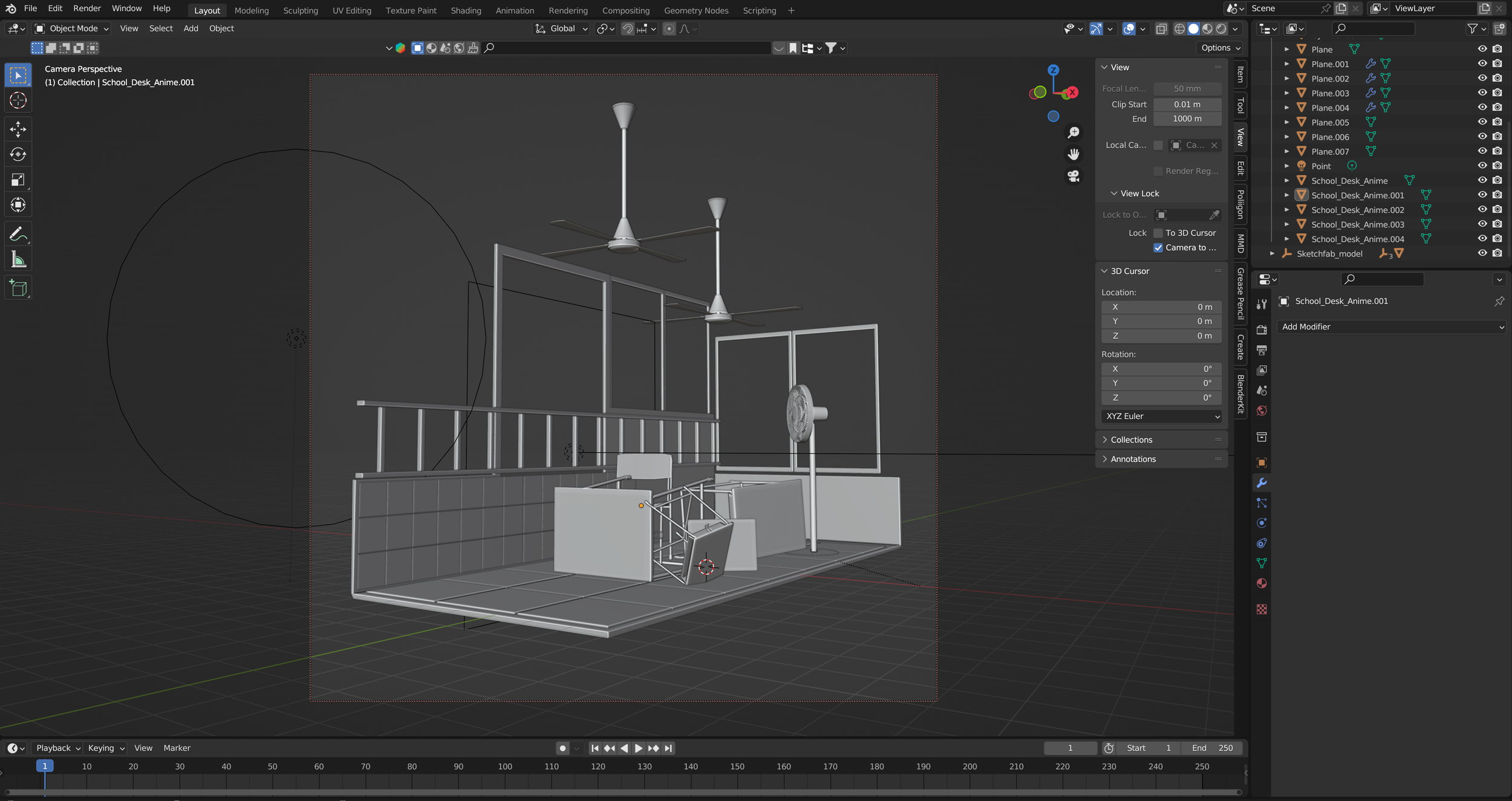The width and height of the screenshot is (1512, 801).
Task: Uncheck Camera to View lock checkbox
Action: [1158, 247]
